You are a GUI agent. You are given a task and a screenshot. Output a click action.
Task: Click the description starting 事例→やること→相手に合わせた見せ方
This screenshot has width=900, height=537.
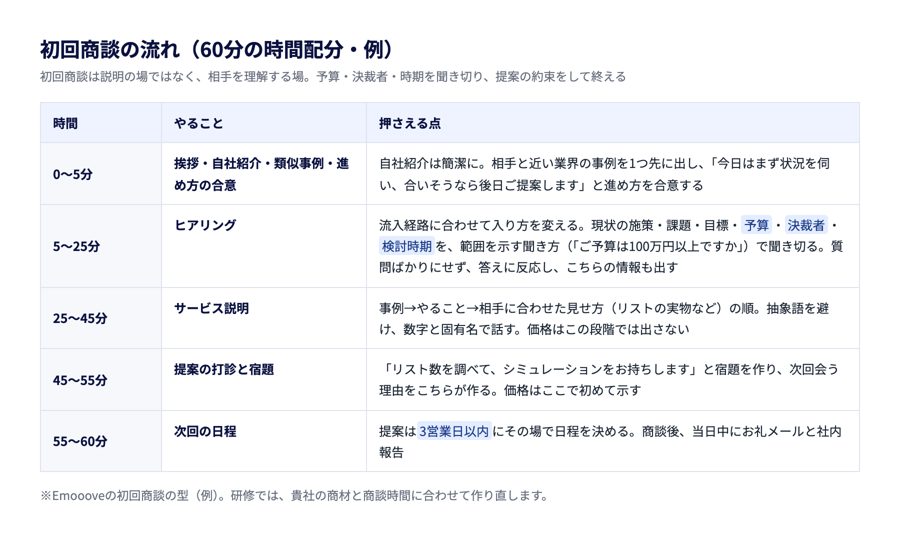coord(604,318)
